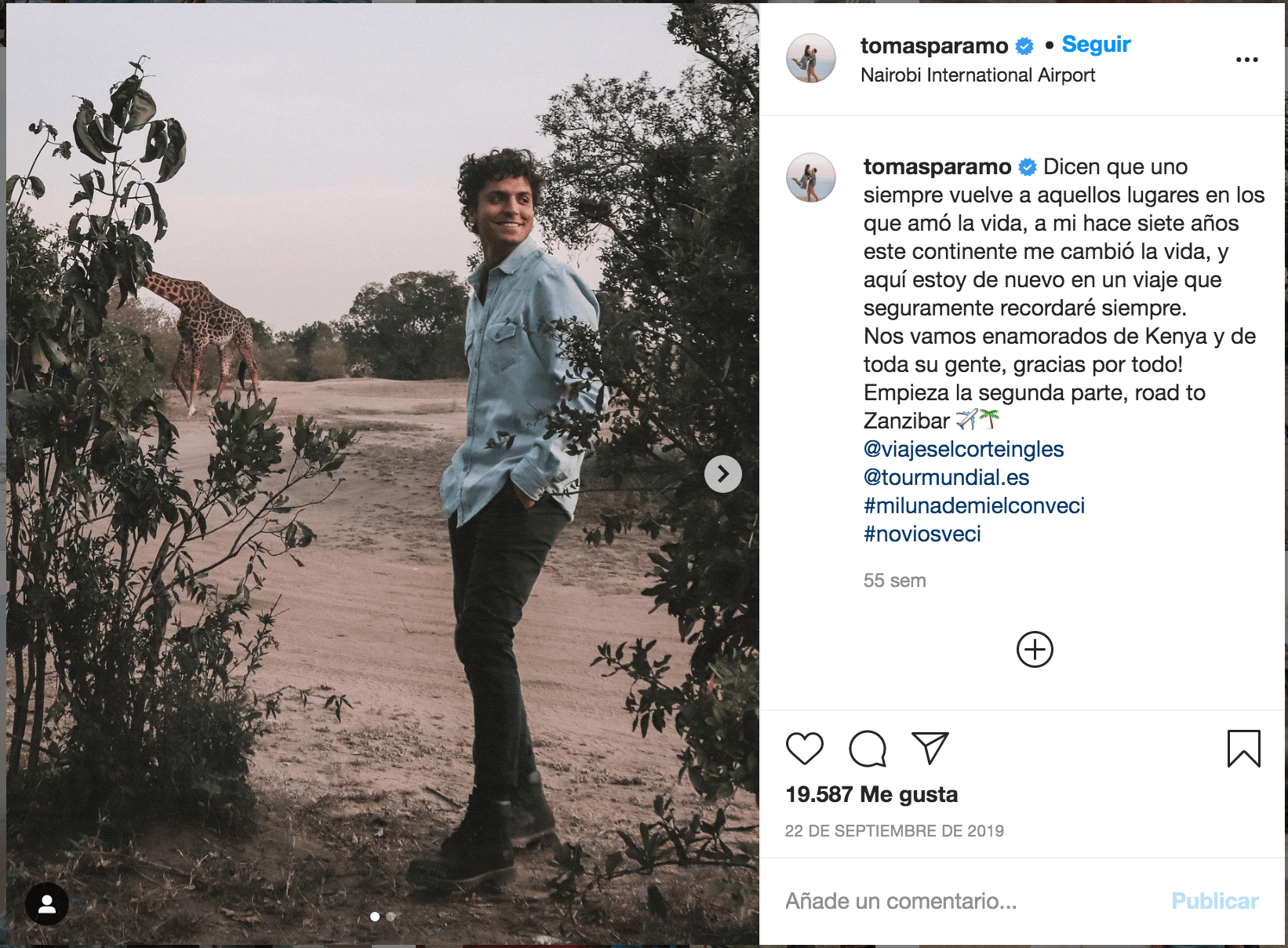Open tomasparamo username in the caption
Image resolution: width=1288 pixels, height=948 pixels.
(937, 166)
